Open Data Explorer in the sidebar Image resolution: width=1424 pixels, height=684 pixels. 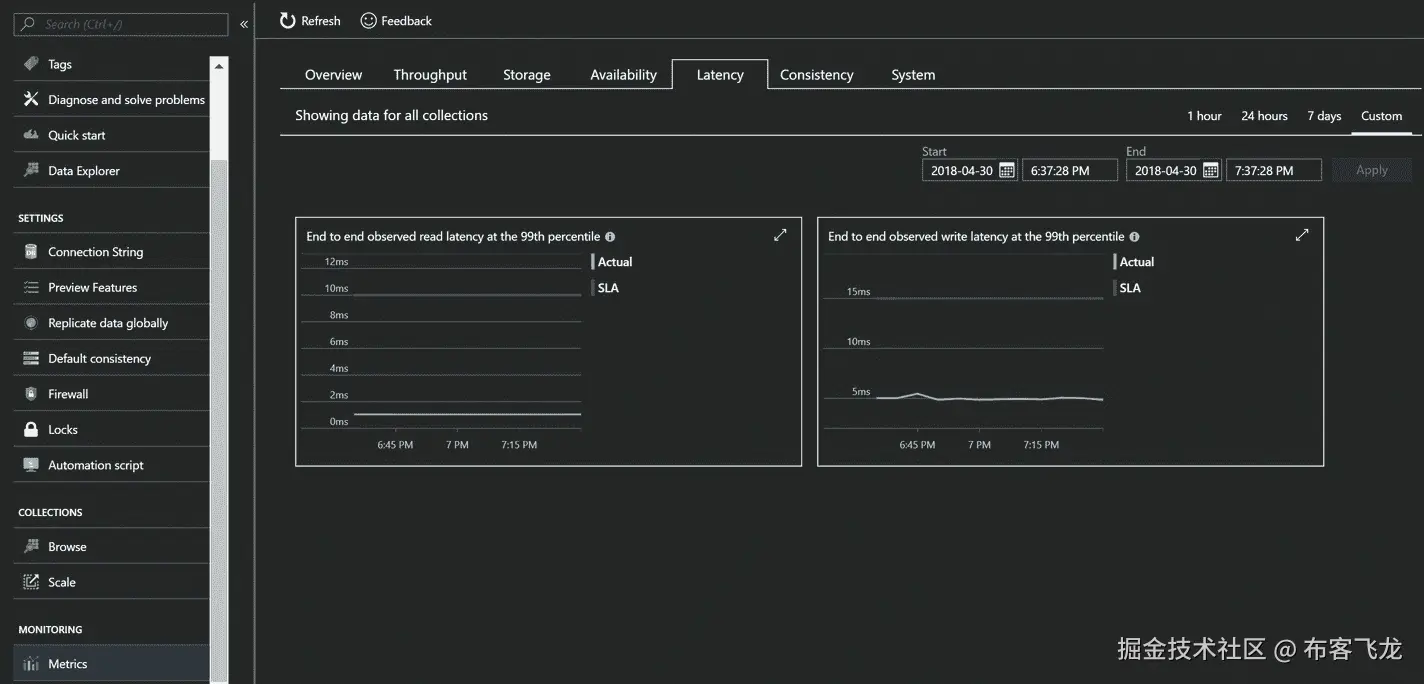tap(112, 170)
